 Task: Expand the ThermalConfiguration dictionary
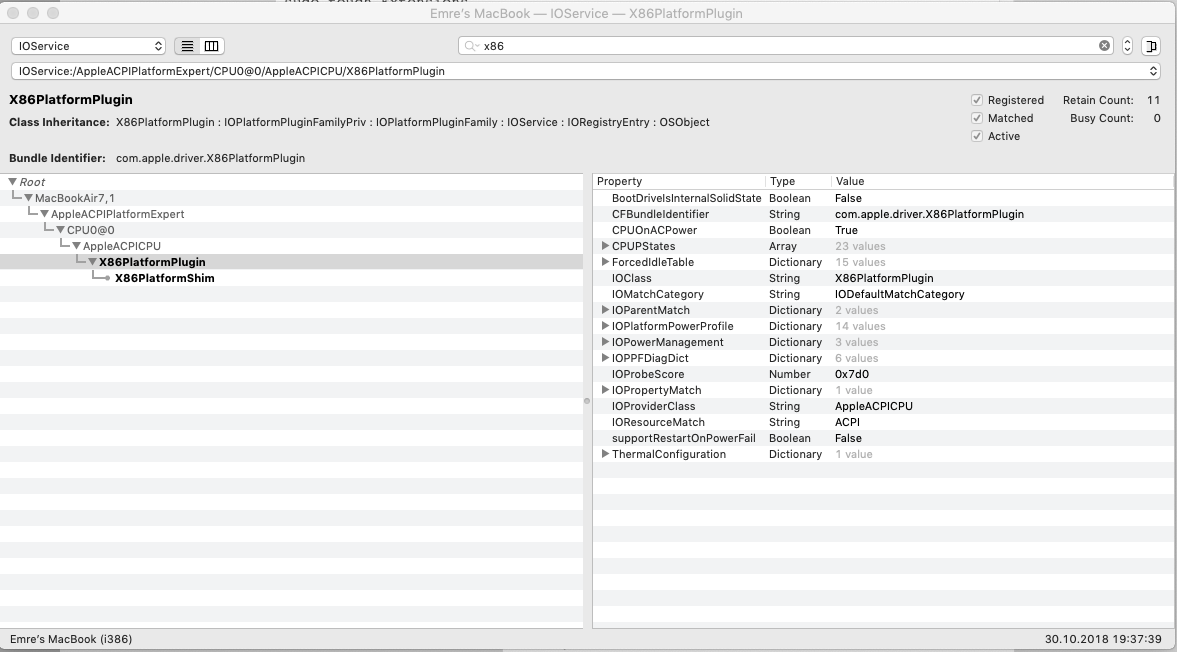click(x=605, y=454)
